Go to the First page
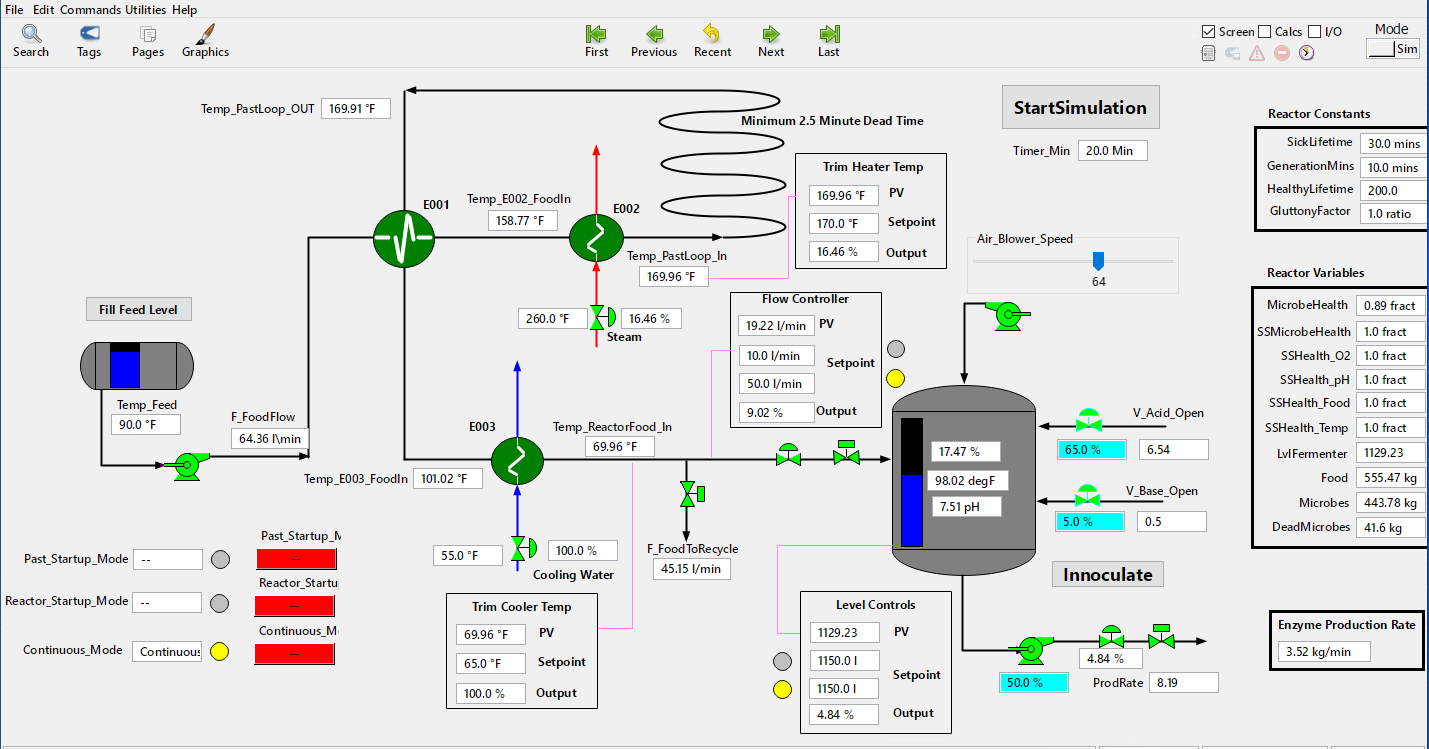Viewport: 1429px width, 749px height. [596, 41]
